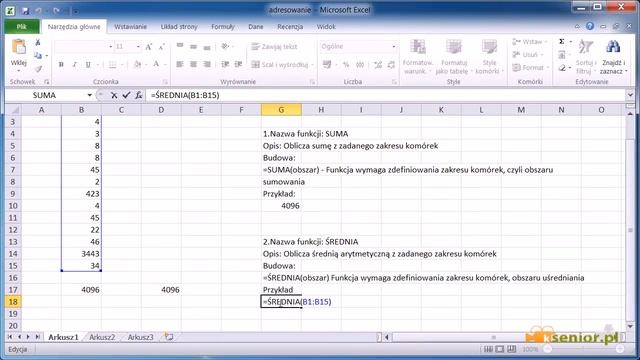640x360 pixels.
Task: Click the font color A icon
Action: point(156,64)
